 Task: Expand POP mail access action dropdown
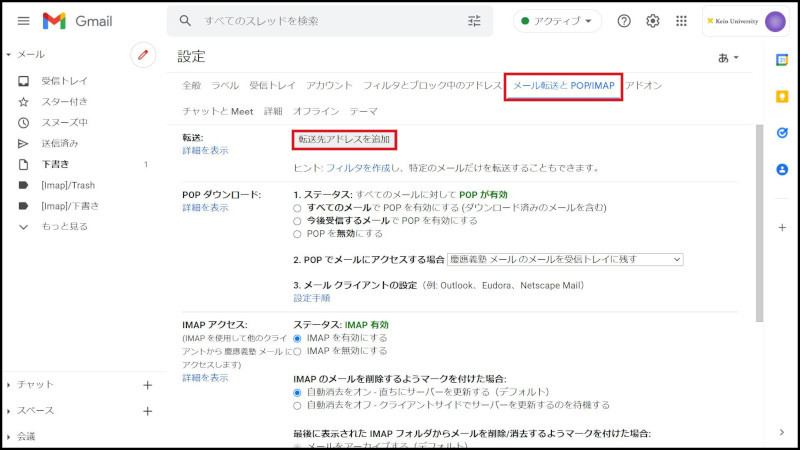[565, 260]
